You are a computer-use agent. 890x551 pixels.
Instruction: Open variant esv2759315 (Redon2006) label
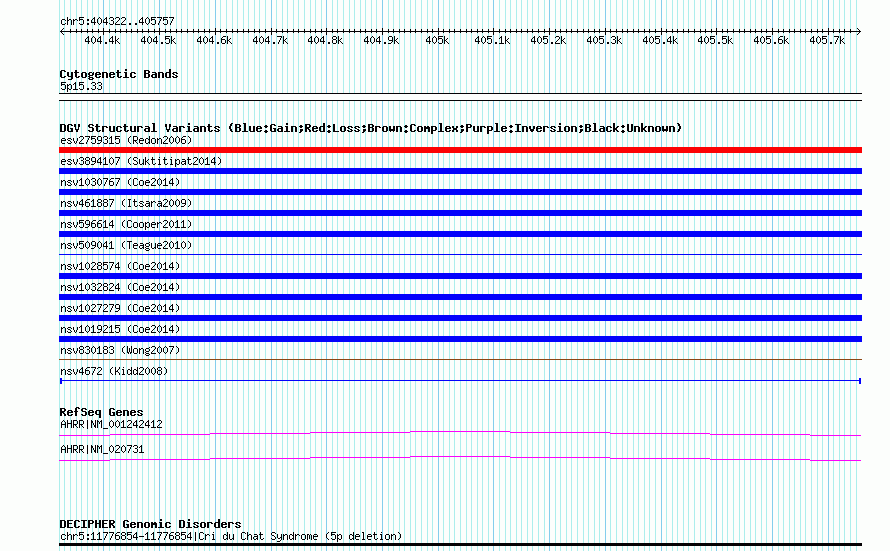(126, 140)
